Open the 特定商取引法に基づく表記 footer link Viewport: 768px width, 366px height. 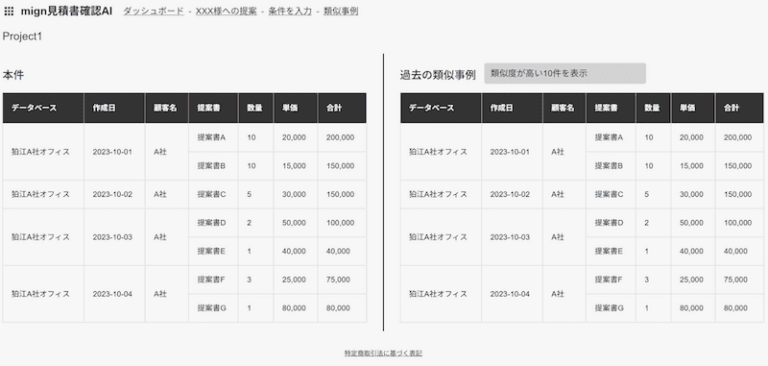(x=383, y=353)
